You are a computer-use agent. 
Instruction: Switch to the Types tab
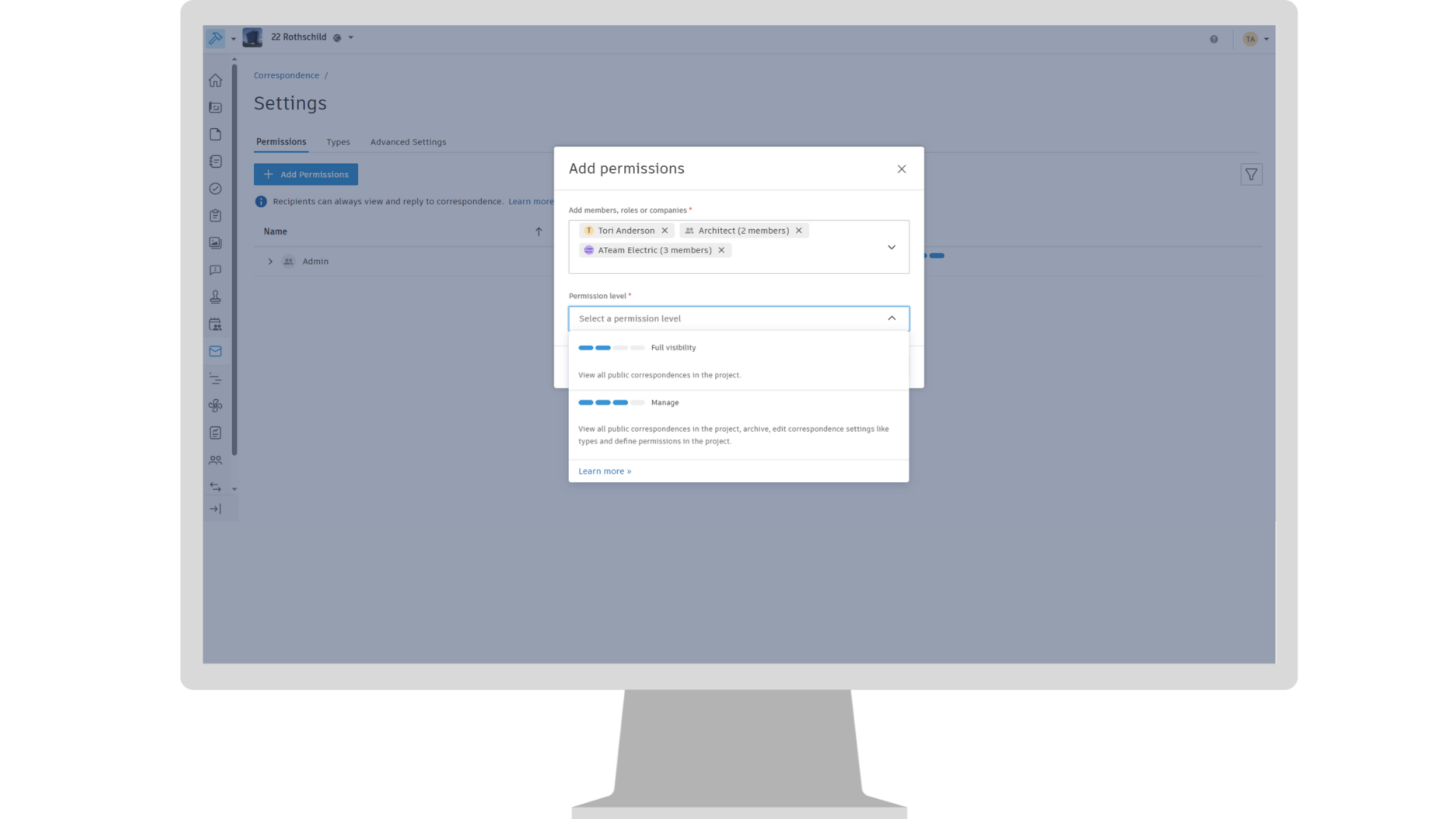pos(338,142)
